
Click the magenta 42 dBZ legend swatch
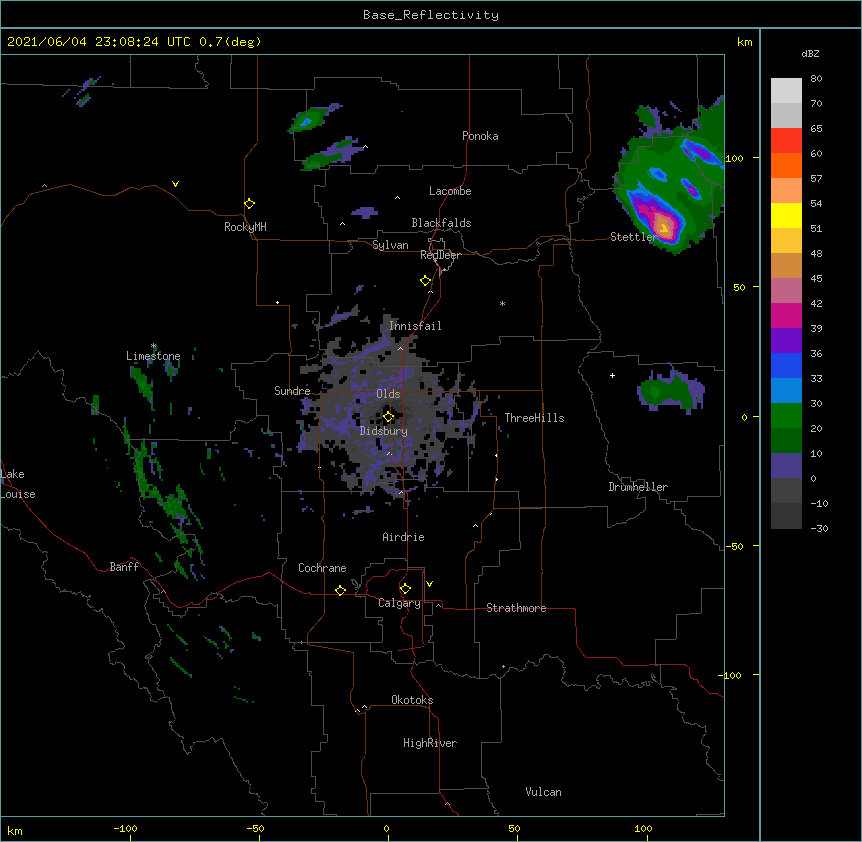786,315
